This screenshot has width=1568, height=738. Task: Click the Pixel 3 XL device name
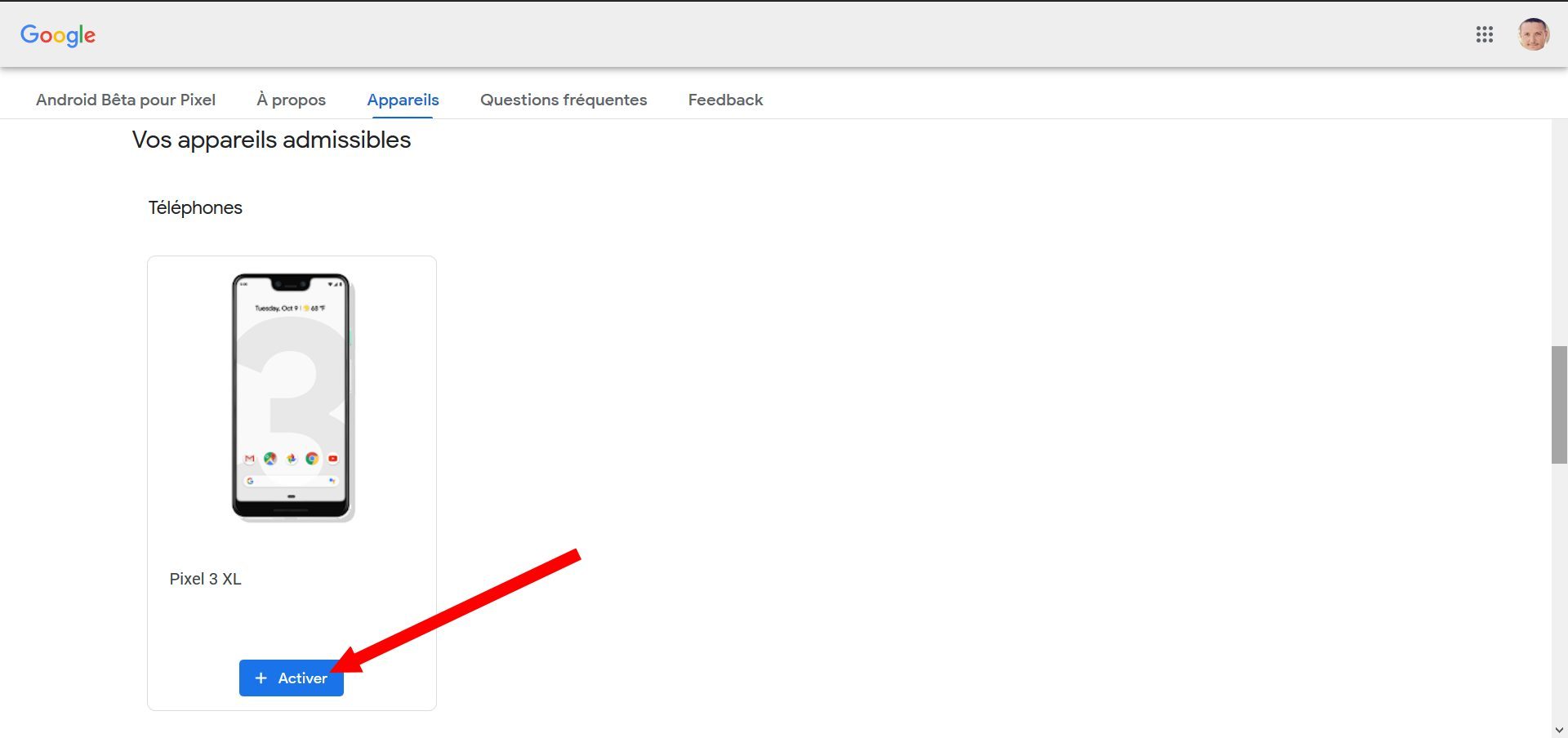(205, 579)
